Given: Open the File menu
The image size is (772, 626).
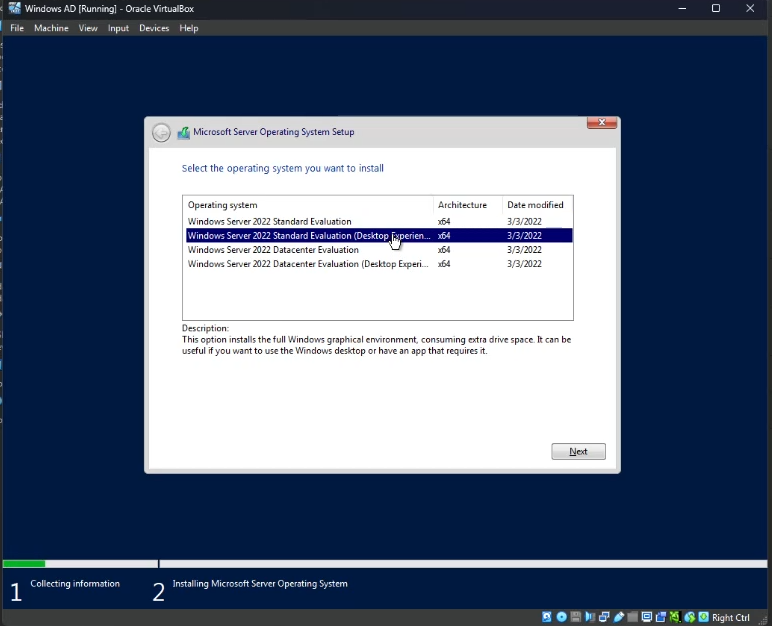Looking at the screenshot, I should click(x=17, y=28).
